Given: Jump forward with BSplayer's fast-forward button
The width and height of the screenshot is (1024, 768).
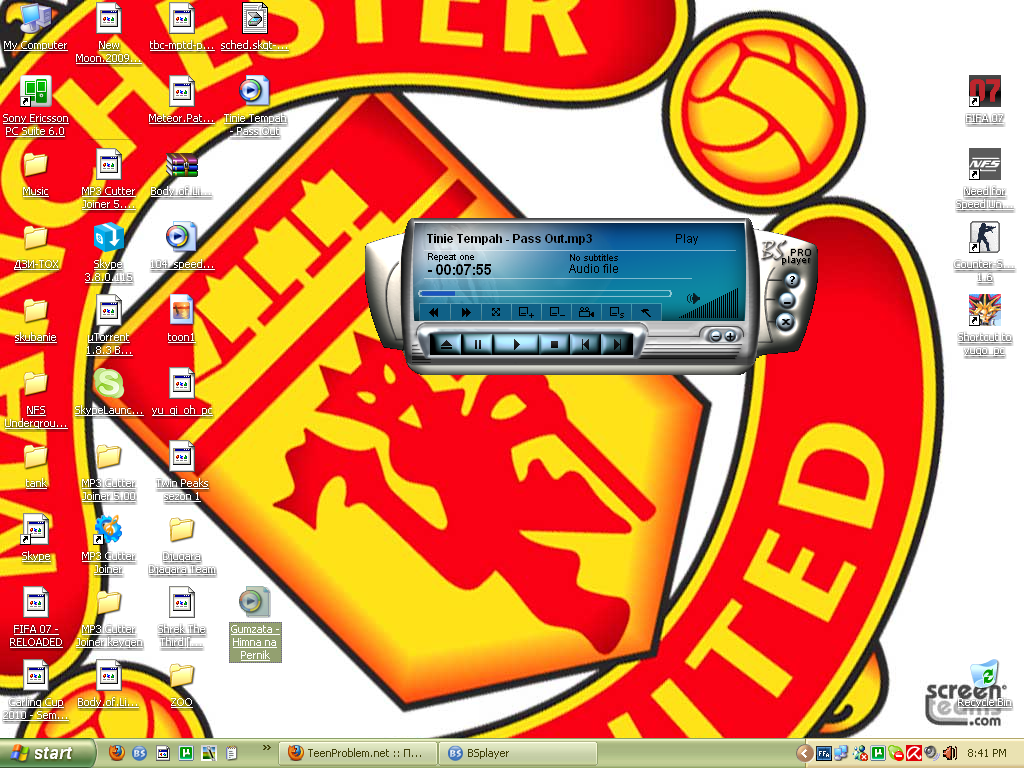Looking at the screenshot, I should click(466, 313).
